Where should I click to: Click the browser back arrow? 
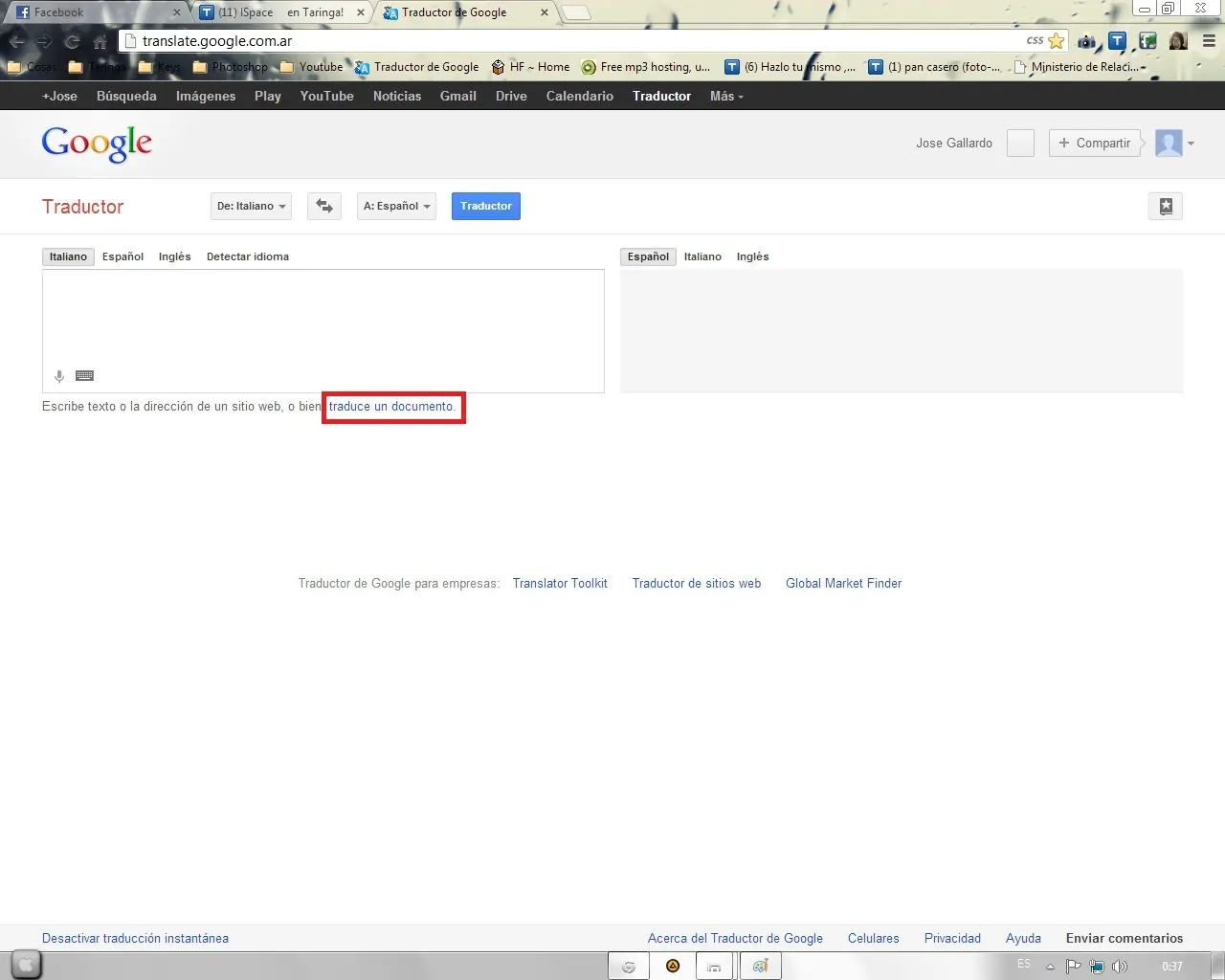pyautogui.click(x=16, y=41)
